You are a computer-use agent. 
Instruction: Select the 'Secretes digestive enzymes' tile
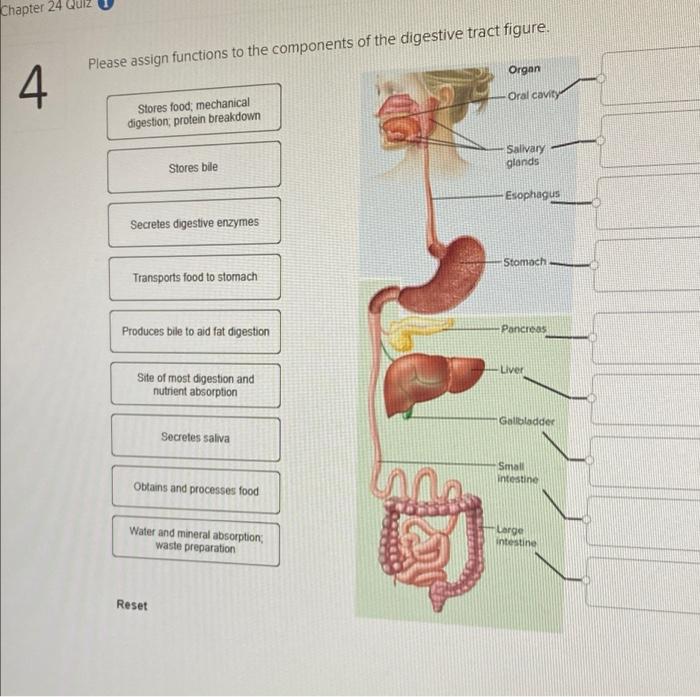point(195,222)
